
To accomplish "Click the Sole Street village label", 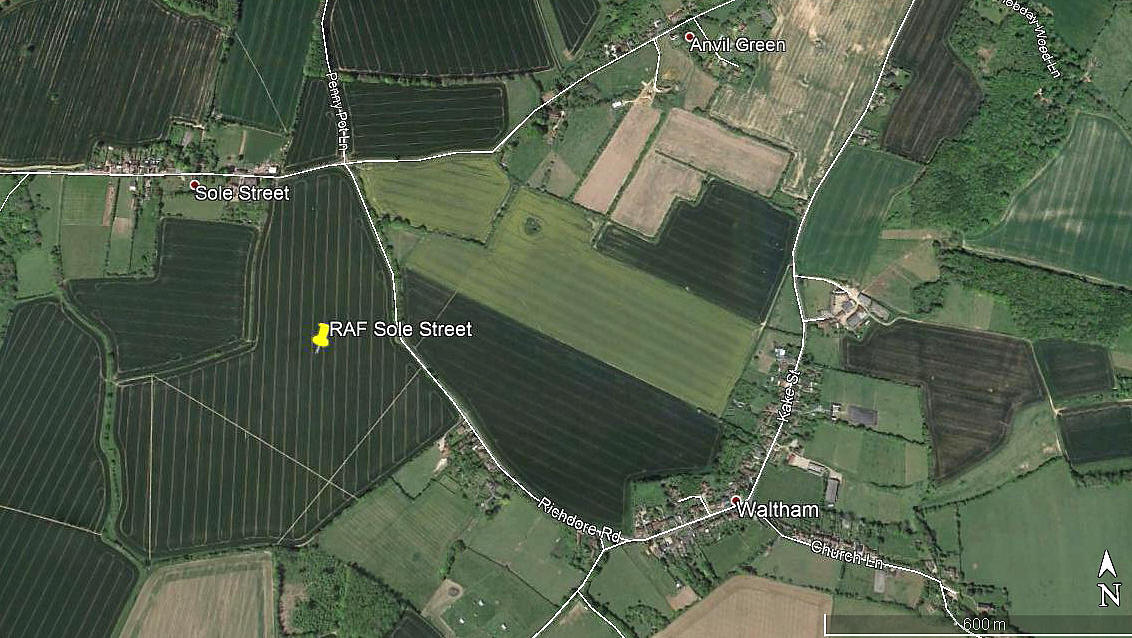I will pyautogui.click(x=243, y=193).
